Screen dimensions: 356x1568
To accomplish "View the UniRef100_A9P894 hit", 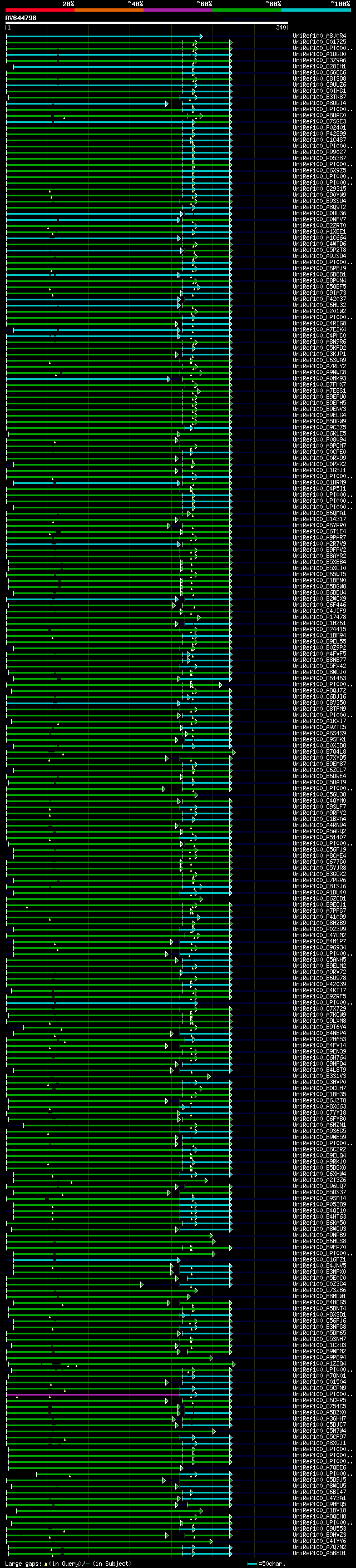I will coord(319,1357).
